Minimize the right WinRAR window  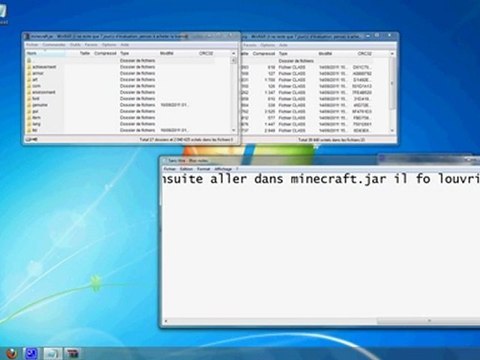coord(369,35)
